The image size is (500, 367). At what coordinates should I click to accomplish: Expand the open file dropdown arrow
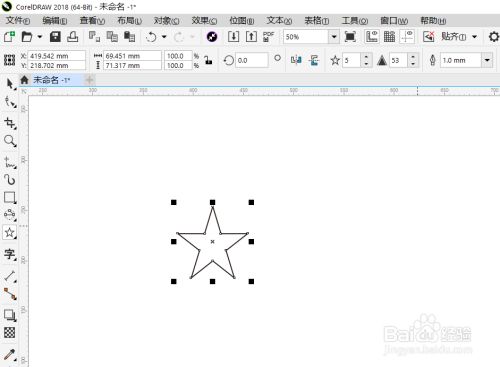click(x=40, y=36)
